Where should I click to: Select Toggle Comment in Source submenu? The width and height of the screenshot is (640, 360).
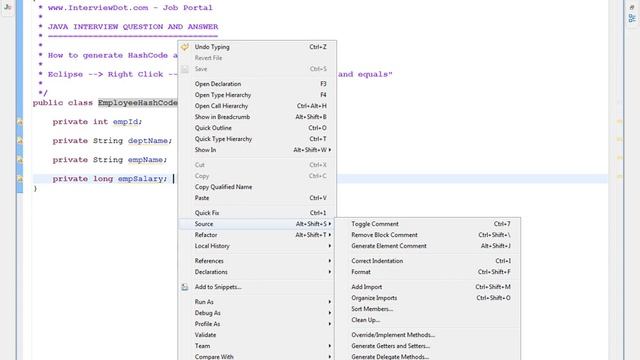tap(428, 224)
